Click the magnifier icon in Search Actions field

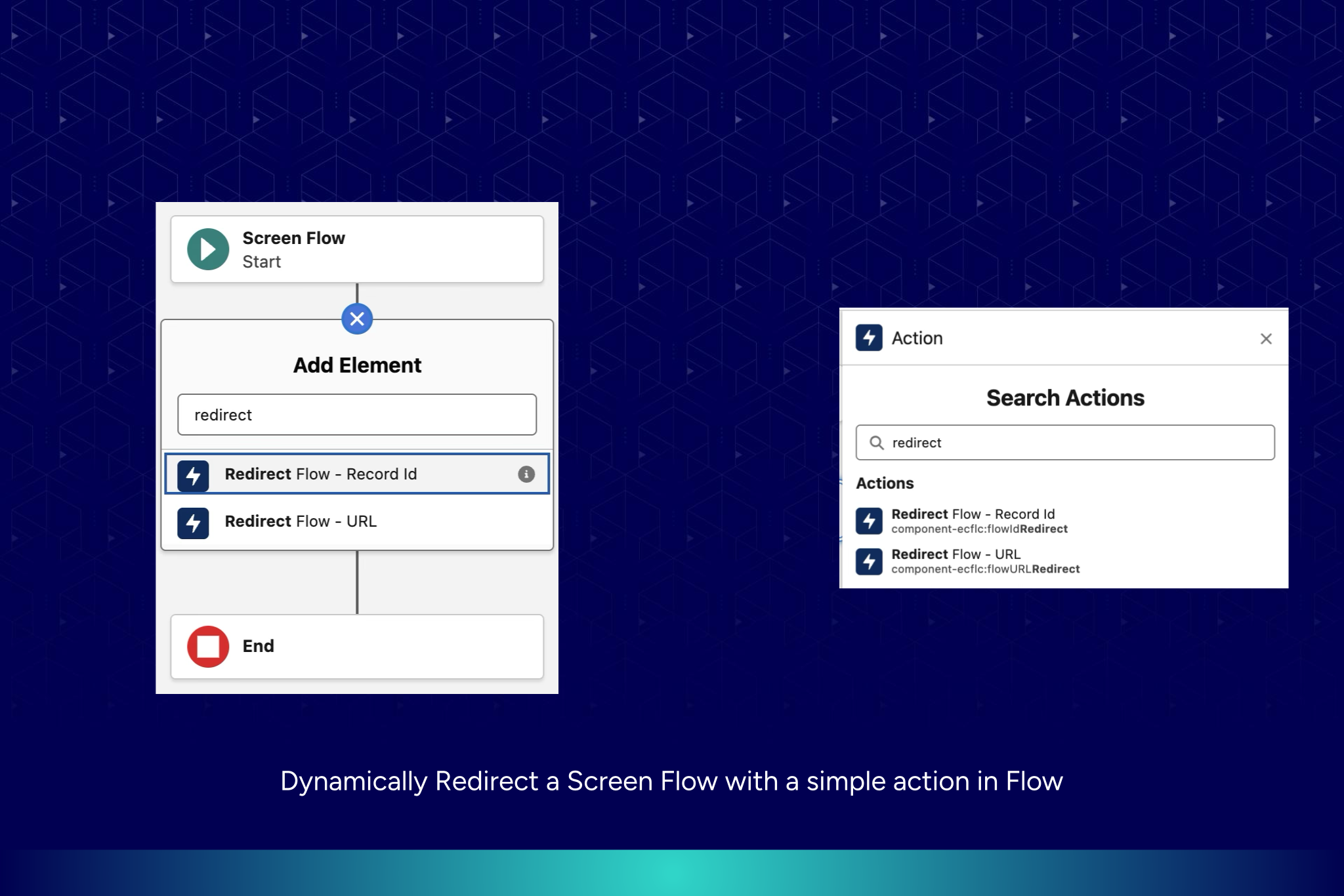876,443
